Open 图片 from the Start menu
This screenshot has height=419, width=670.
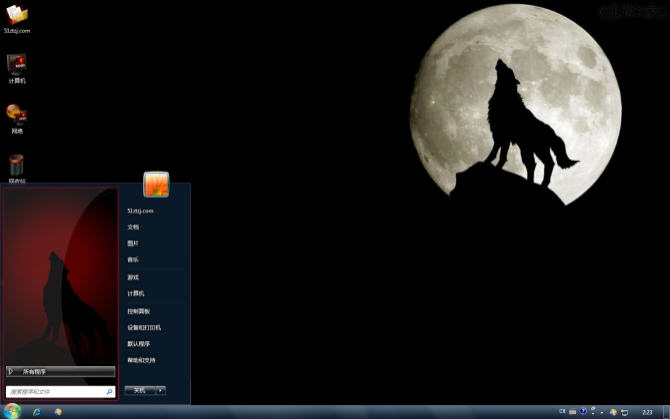tap(133, 243)
